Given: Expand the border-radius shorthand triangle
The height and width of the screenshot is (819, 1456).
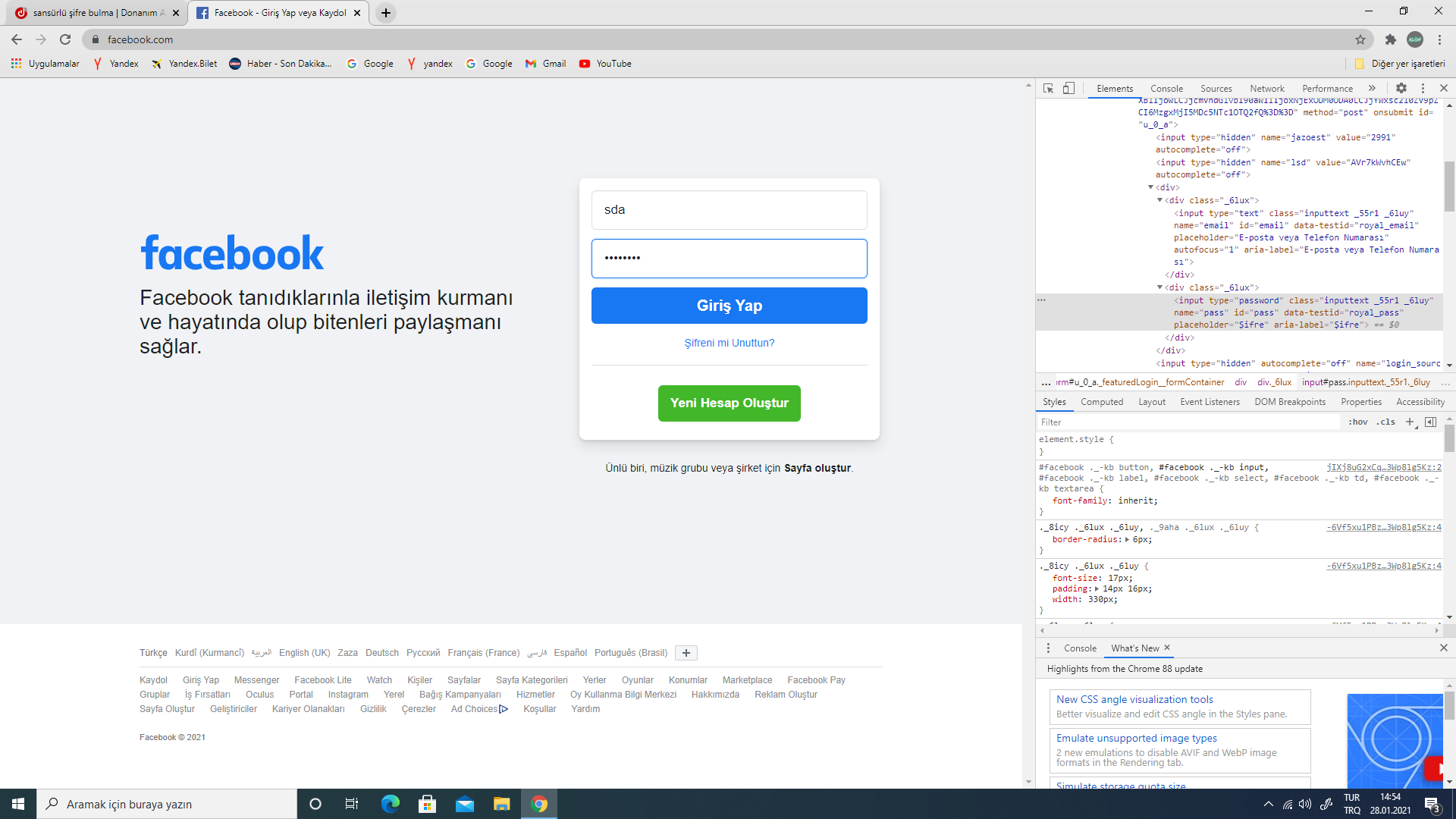Looking at the screenshot, I should tap(1127, 540).
